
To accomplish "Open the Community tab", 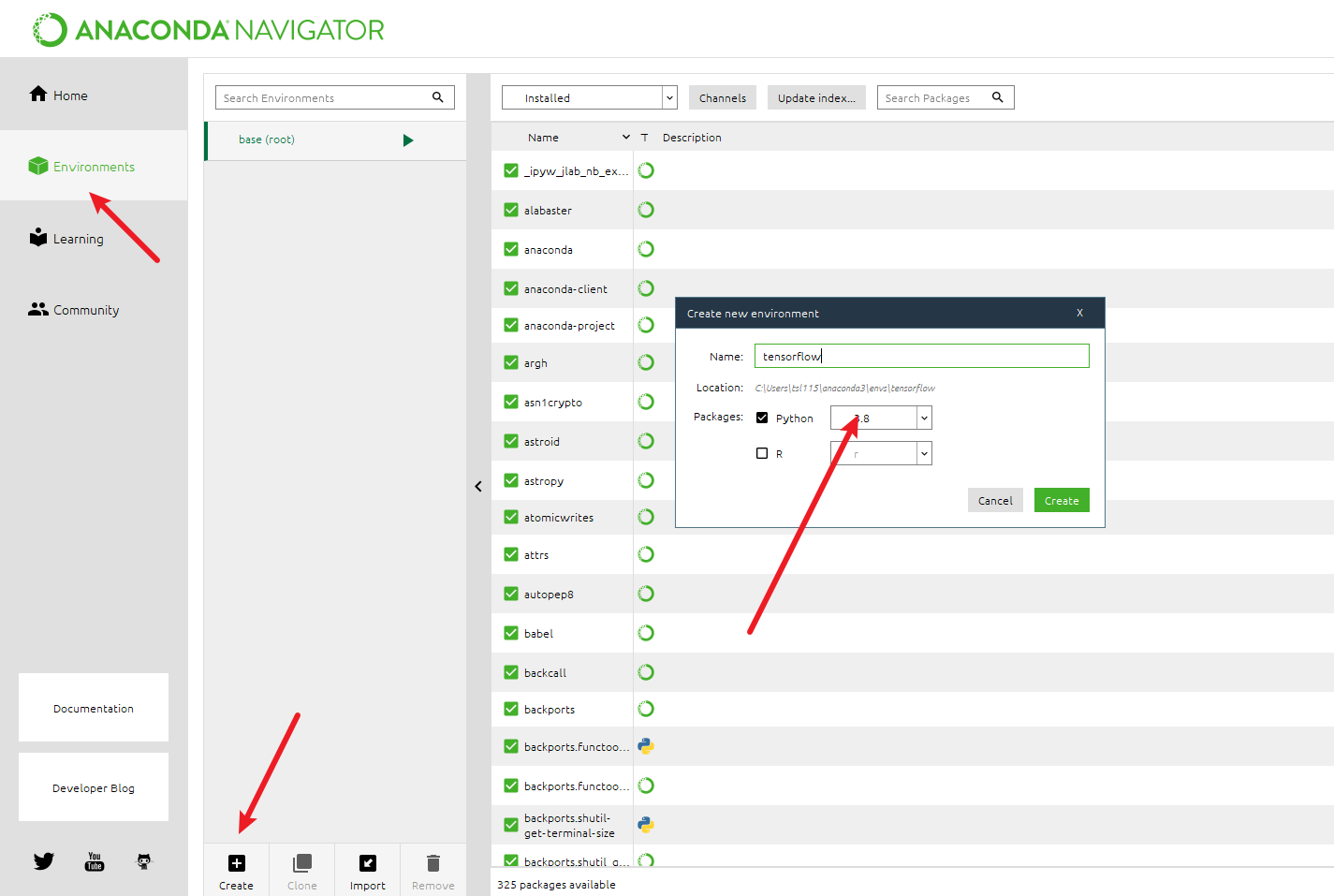I will click(x=94, y=309).
